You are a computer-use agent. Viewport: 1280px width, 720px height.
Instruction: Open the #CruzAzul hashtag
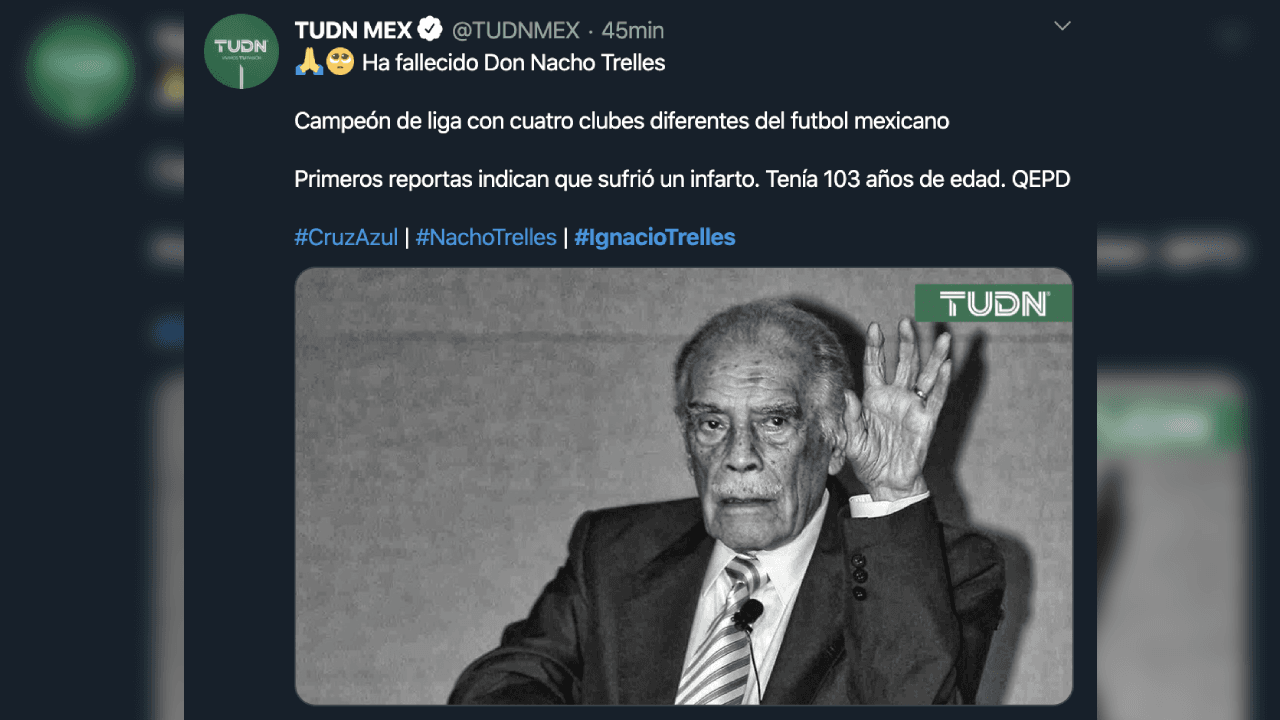347,237
